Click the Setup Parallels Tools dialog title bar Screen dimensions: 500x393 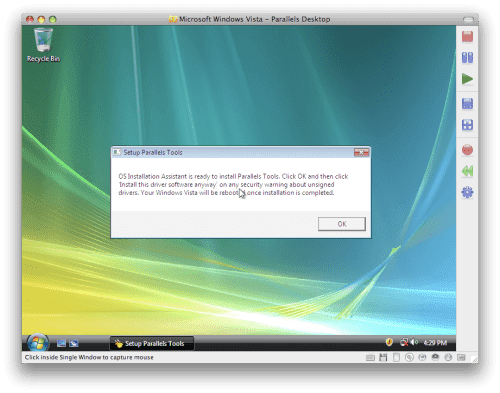(233, 152)
